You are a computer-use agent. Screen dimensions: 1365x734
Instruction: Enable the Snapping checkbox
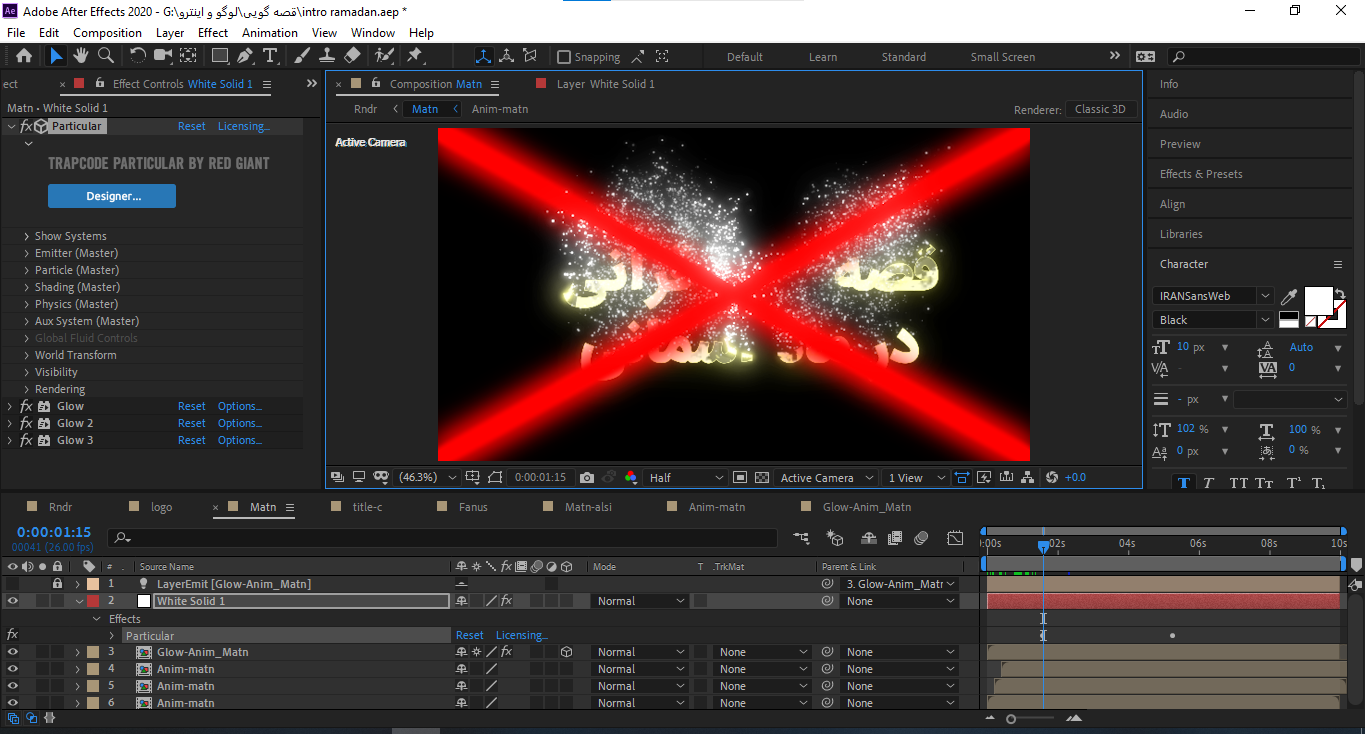[564, 57]
